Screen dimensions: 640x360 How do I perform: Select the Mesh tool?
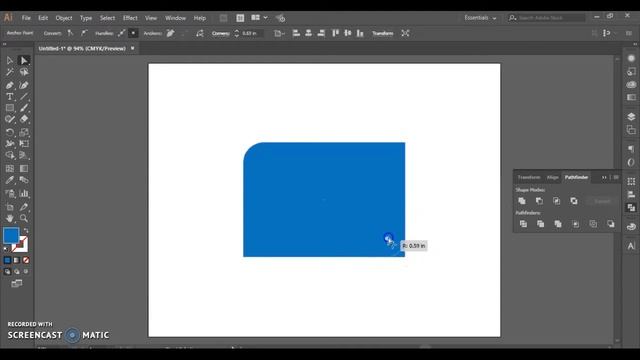[x=10, y=169]
